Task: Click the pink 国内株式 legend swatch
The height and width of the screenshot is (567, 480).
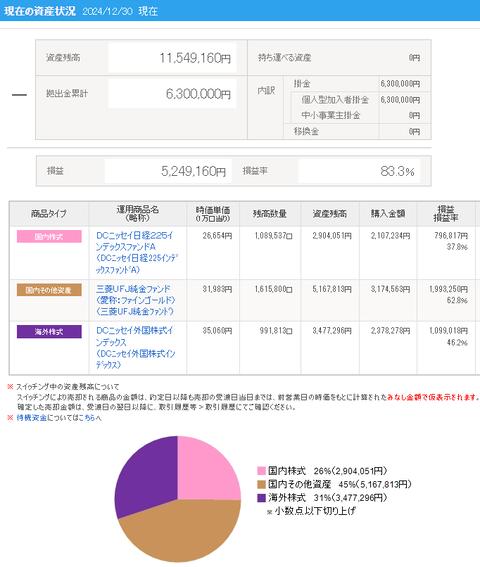Action: [x=262, y=471]
